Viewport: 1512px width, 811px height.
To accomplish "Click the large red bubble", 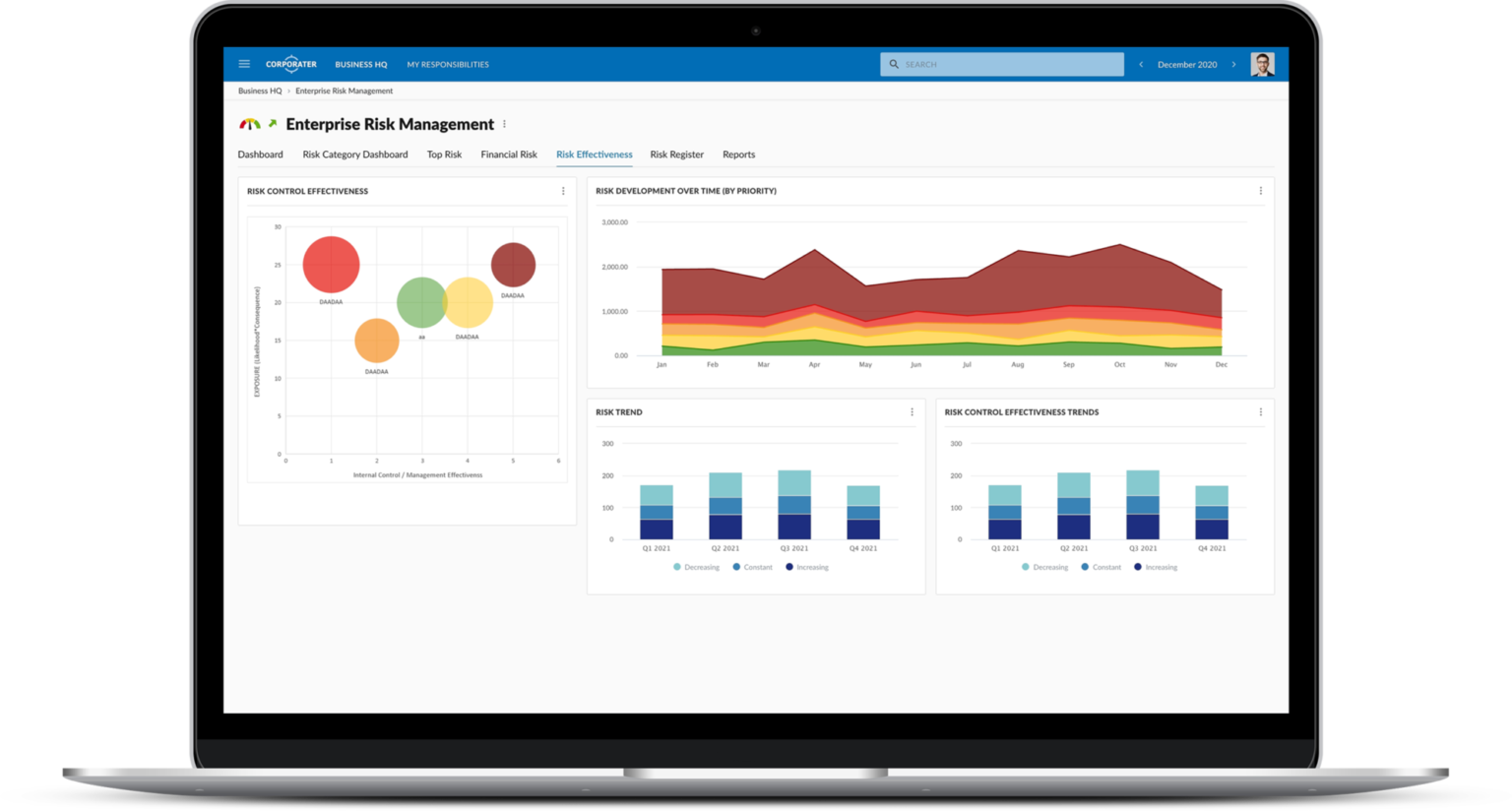I will (x=331, y=265).
